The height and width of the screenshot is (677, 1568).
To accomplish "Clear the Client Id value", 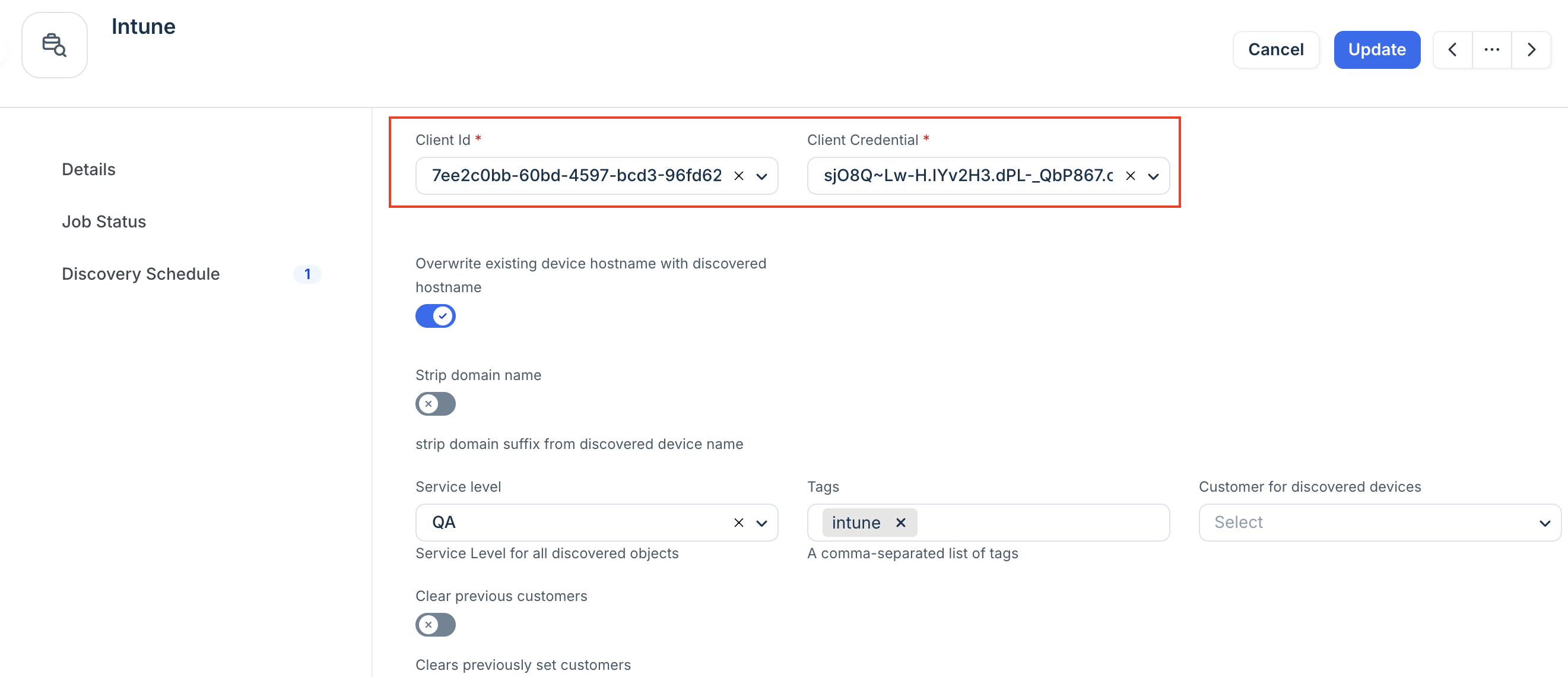I will 738,176.
